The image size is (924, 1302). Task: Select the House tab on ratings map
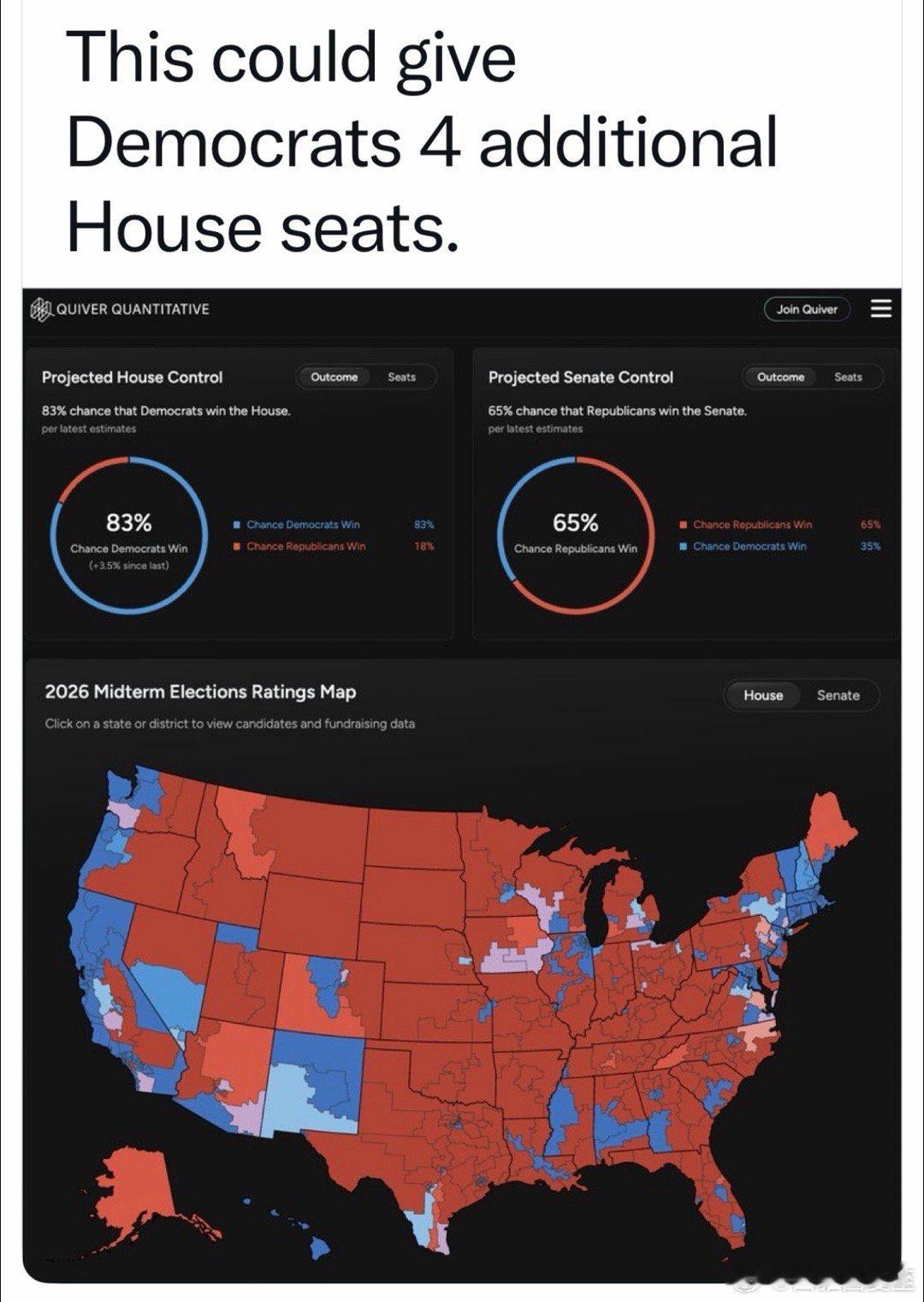[x=763, y=695]
